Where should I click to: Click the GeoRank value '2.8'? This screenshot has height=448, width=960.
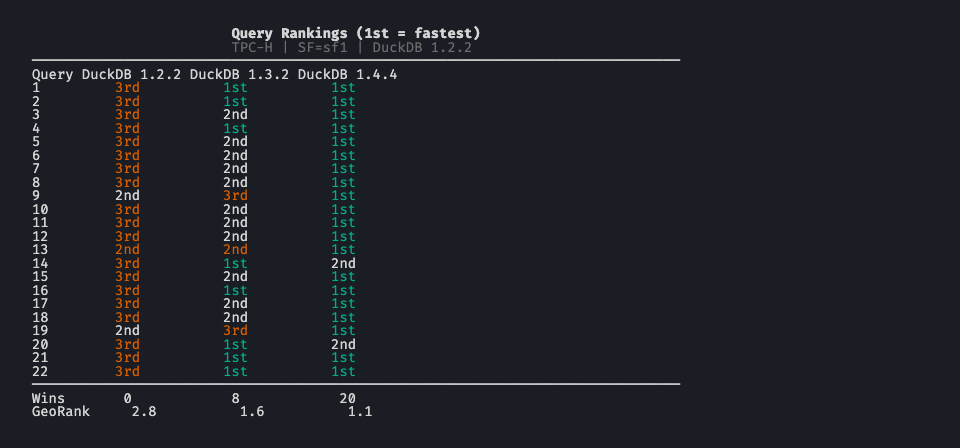pyautogui.click(x=144, y=411)
